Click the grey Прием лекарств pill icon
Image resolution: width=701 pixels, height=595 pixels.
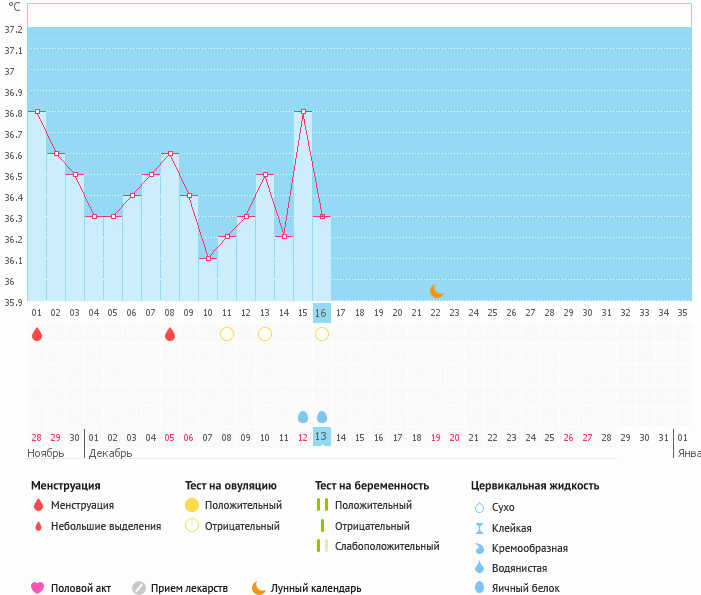pos(139,588)
